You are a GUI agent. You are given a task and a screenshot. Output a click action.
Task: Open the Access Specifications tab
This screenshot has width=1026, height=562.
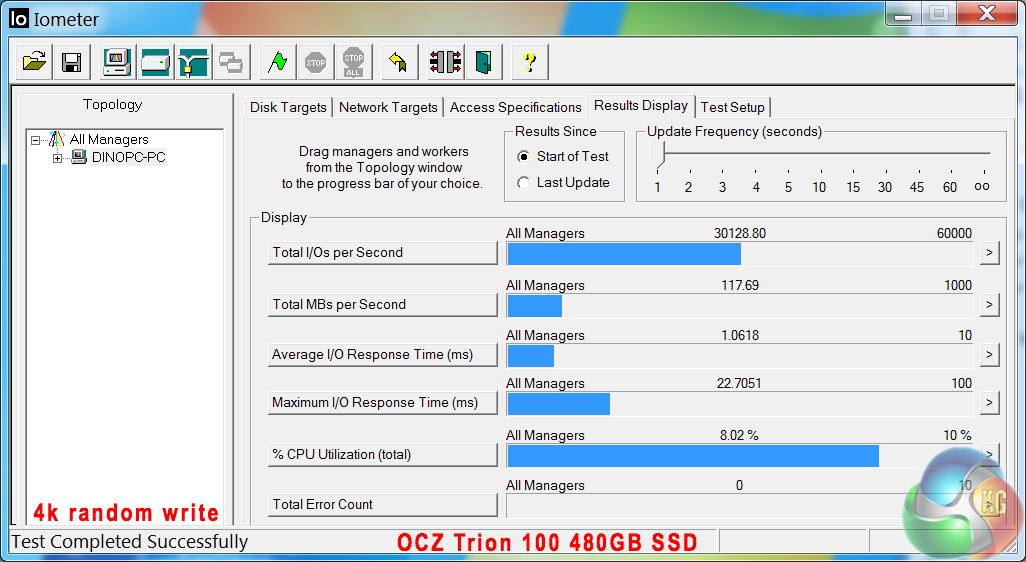516,107
